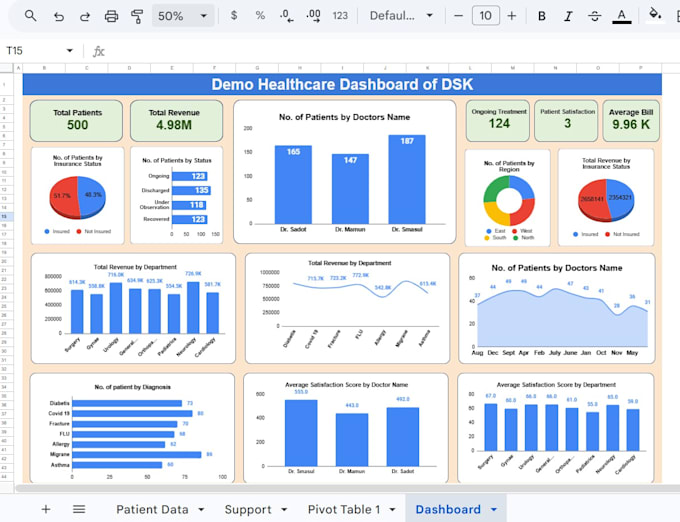This screenshot has width=680, height=522.
Task: Click the search magnifier icon in toolbar
Action: (30, 16)
